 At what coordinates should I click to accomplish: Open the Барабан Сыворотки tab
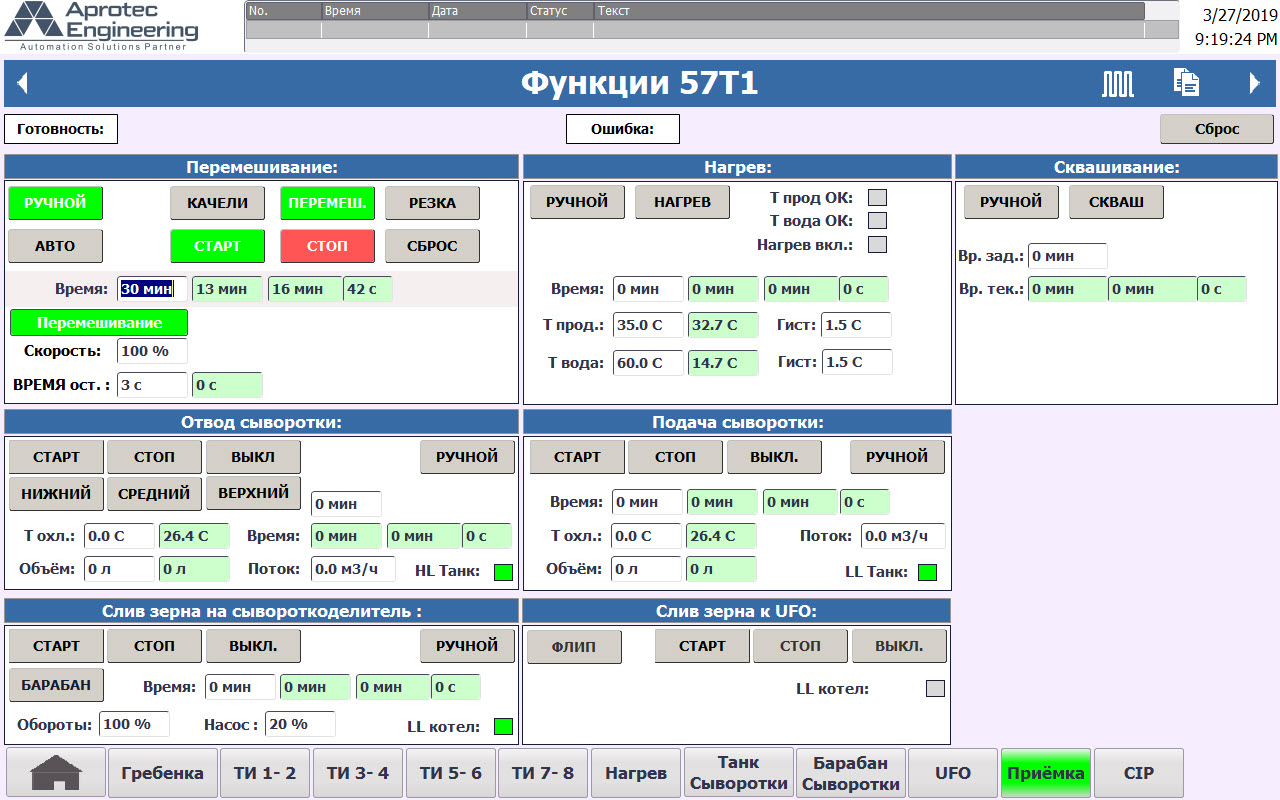tap(850, 773)
